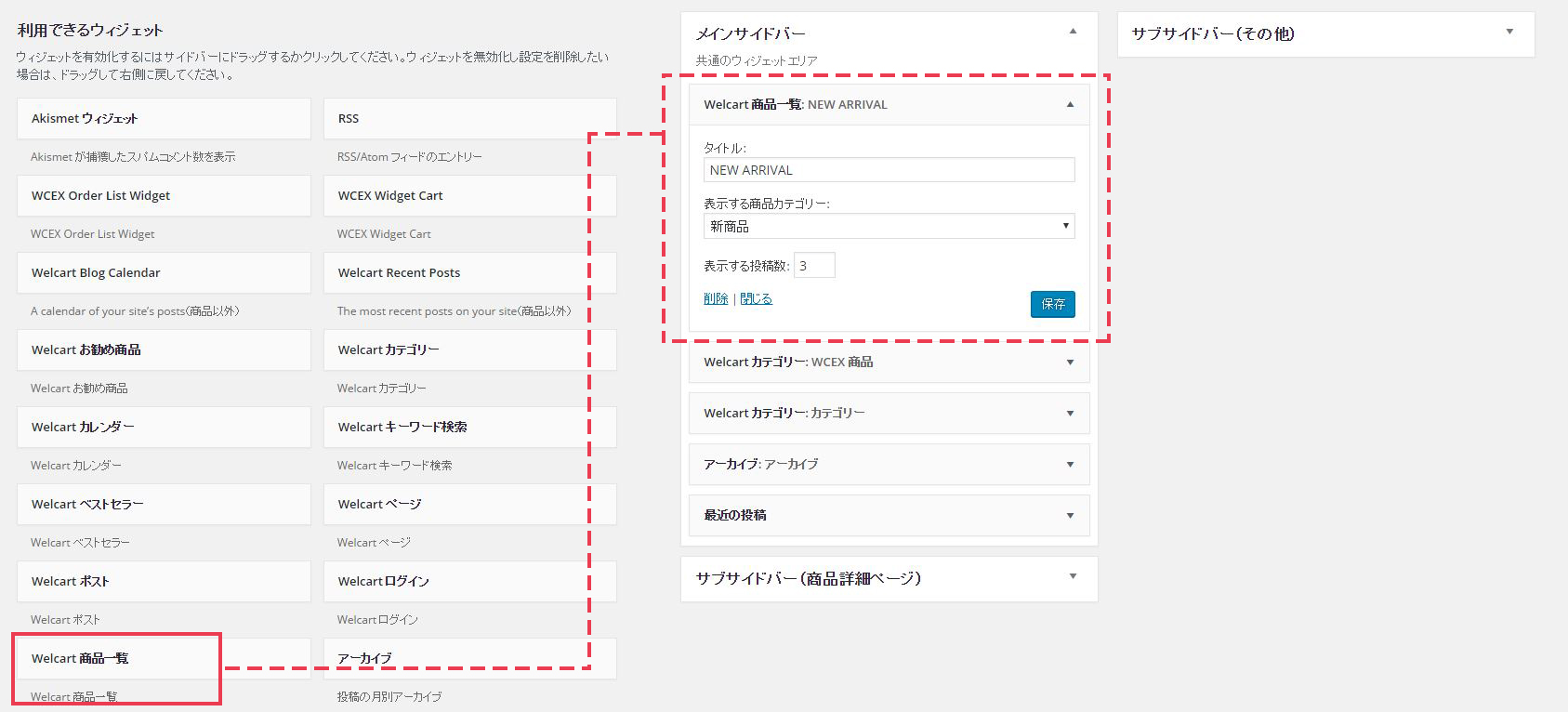
Task: Click the アーカイブ: アーカイブ title
Action: (x=761, y=465)
